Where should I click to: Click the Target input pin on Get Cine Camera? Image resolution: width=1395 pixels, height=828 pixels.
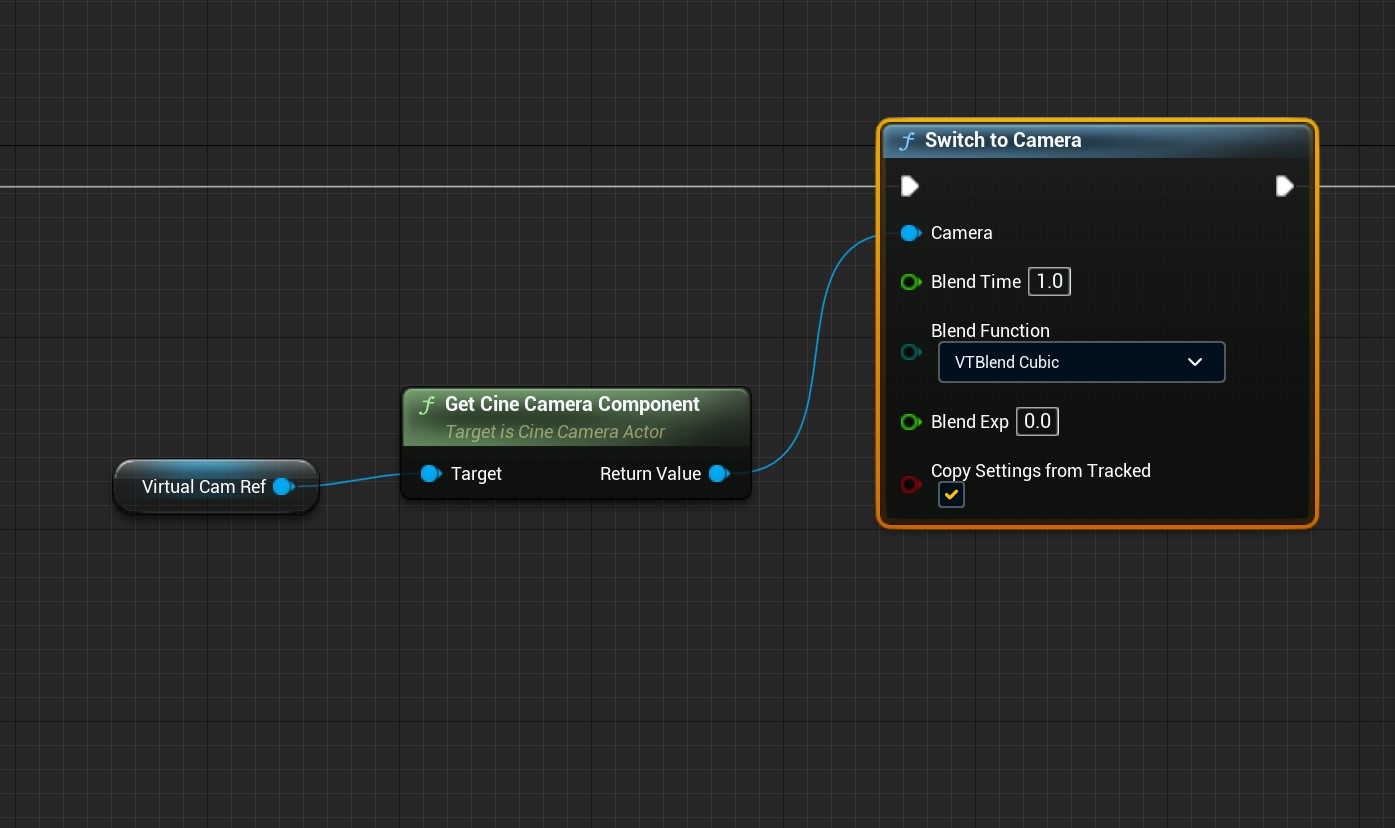(430, 474)
